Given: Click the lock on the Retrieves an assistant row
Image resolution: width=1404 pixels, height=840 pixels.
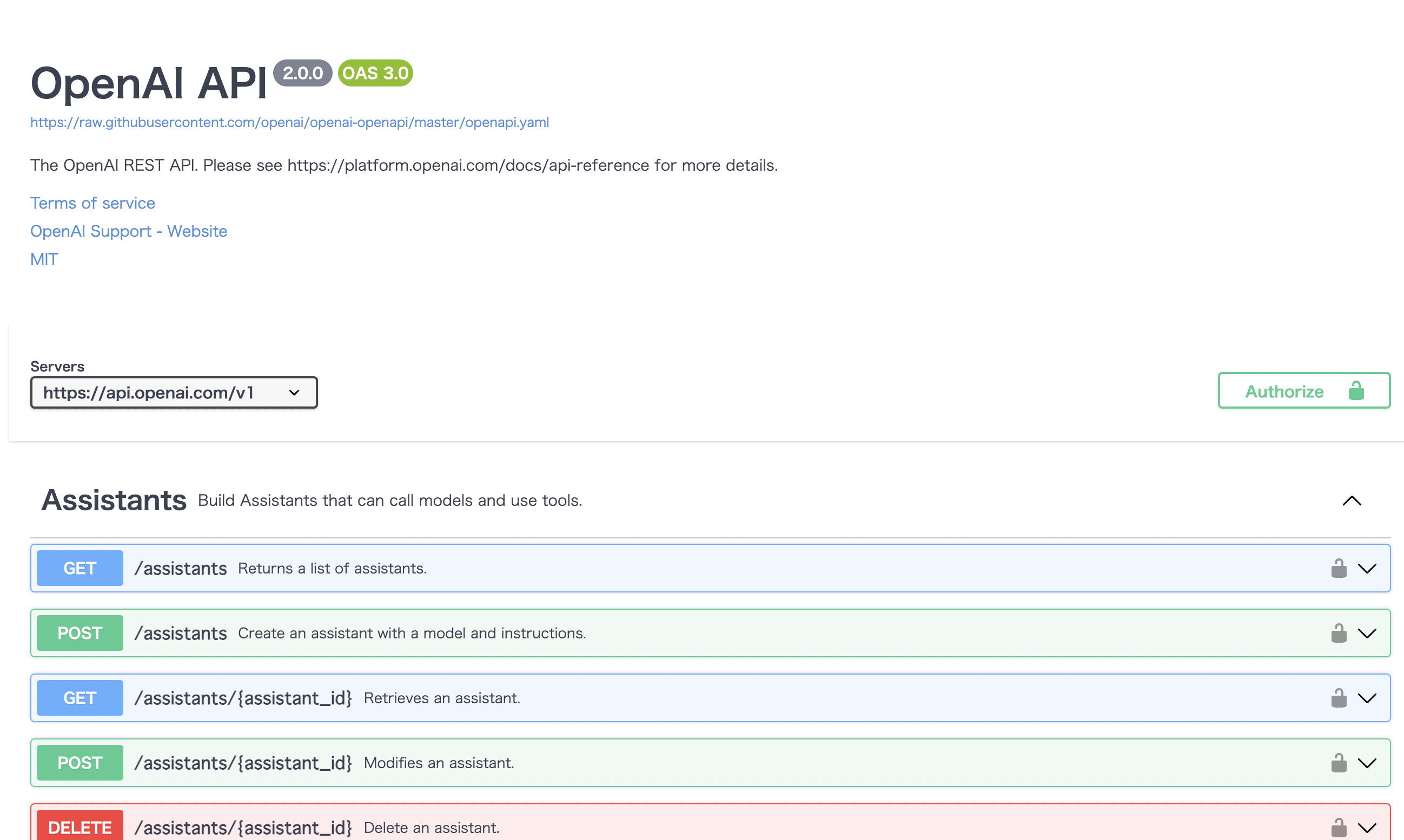Looking at the screenshot, I should [1339, 698].
